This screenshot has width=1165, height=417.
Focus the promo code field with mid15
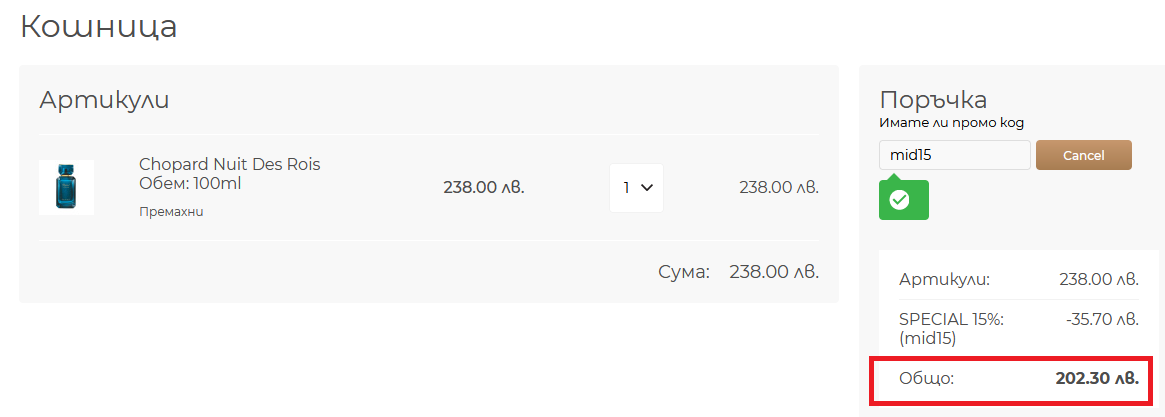pos(955,155)
